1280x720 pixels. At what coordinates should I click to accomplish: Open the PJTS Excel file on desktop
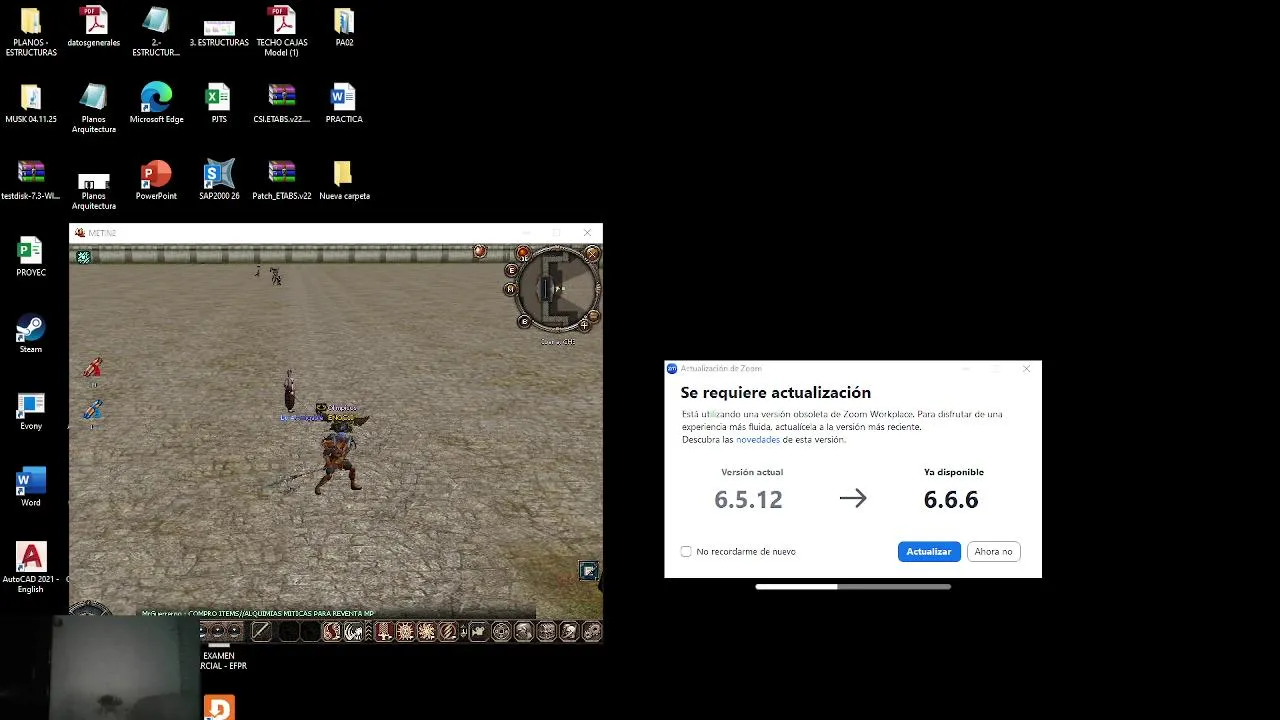pyautogui.click(x=219, y=104)
